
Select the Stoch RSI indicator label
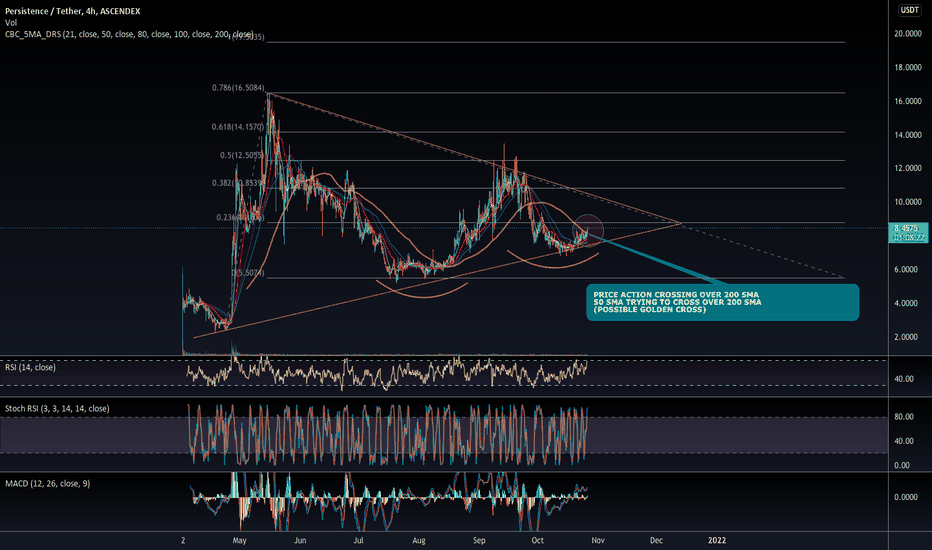[57, 408]
